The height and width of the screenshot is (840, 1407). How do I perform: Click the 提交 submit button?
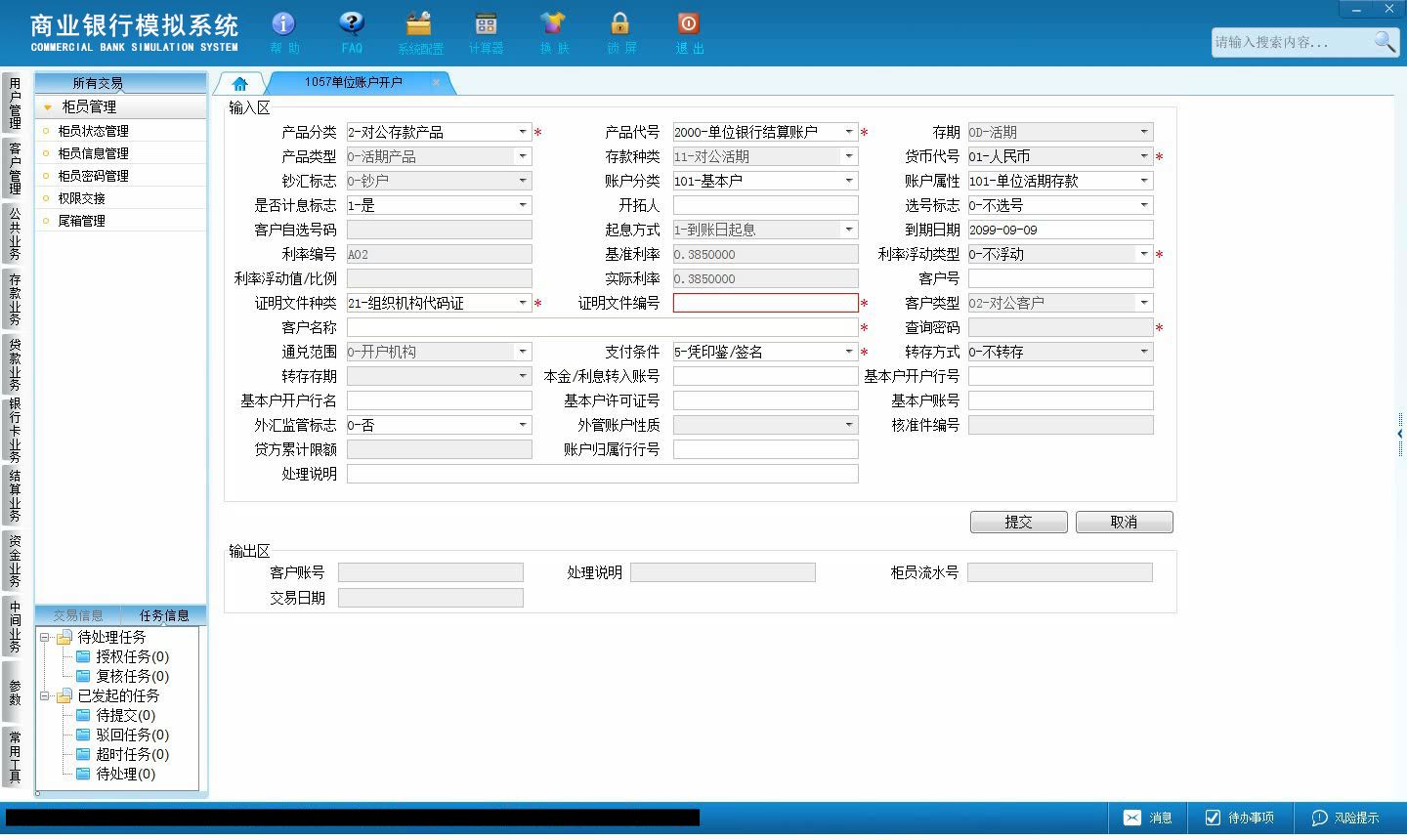[1018, 523]
